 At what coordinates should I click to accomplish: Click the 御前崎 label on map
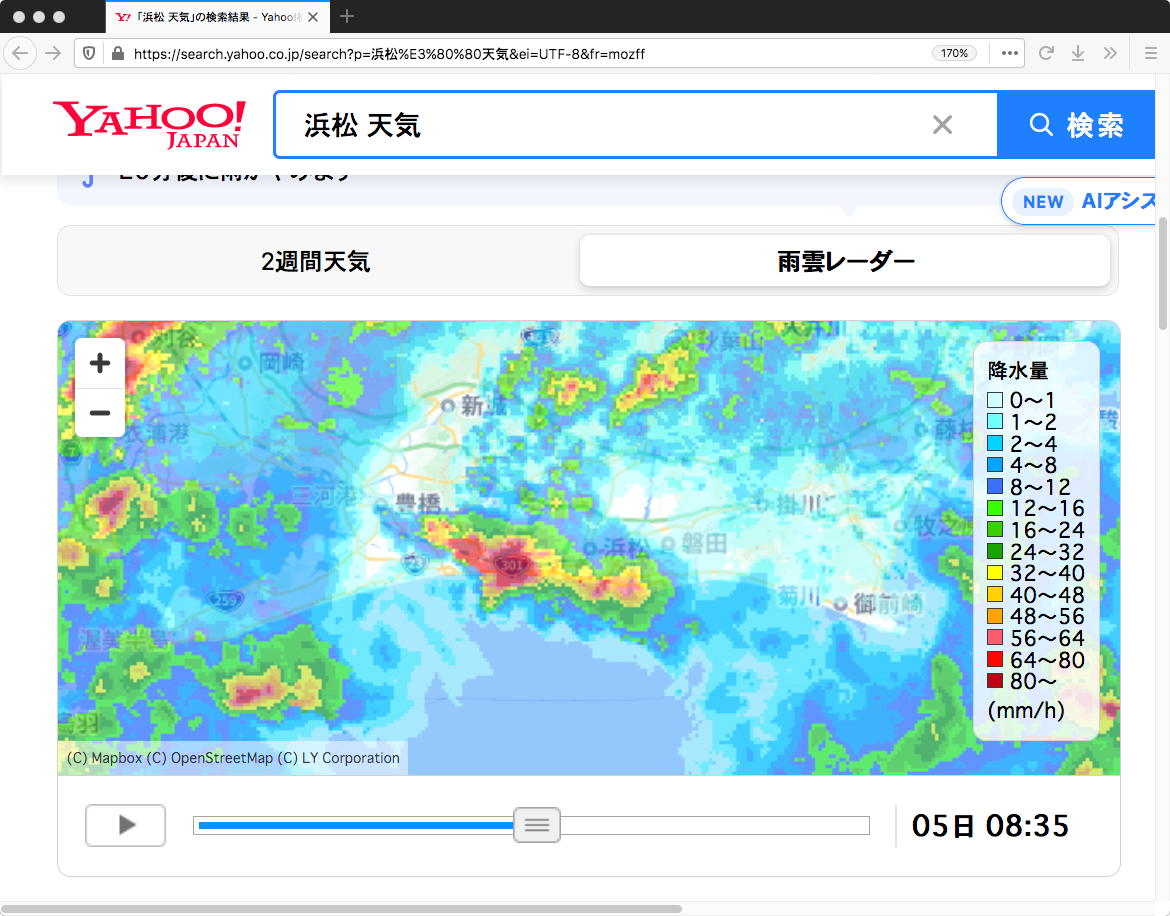tap(888, 603)
